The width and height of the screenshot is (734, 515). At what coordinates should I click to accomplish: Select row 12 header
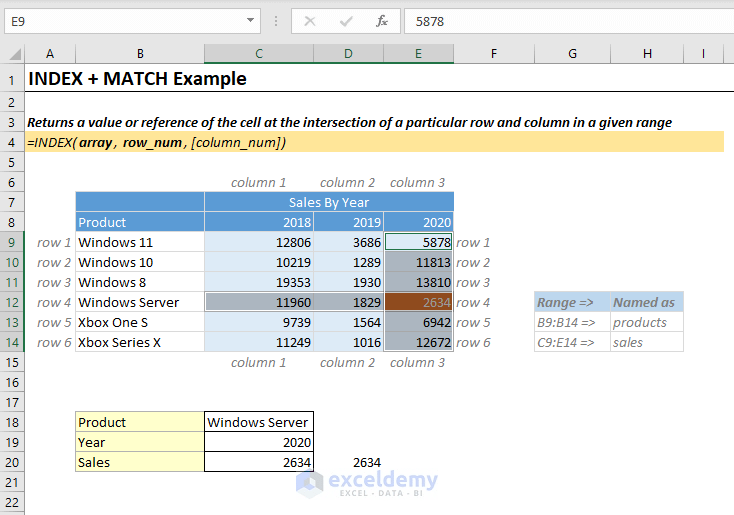coord(12,302)
